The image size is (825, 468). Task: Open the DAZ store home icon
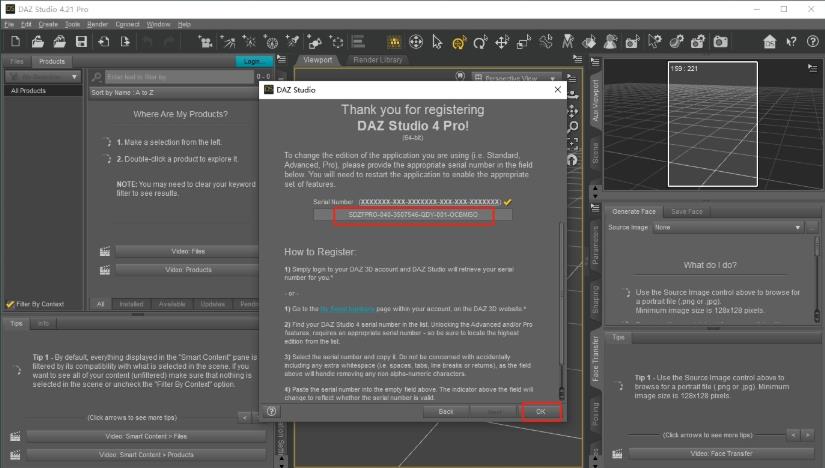(x=770, y=42)
